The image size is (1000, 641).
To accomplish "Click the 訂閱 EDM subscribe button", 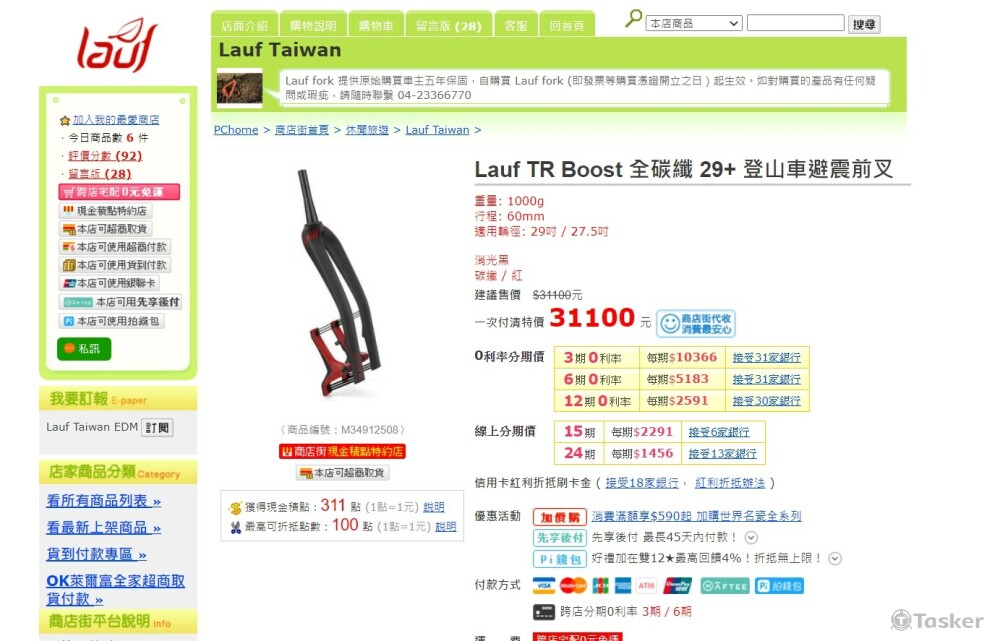I will point(158,427).
